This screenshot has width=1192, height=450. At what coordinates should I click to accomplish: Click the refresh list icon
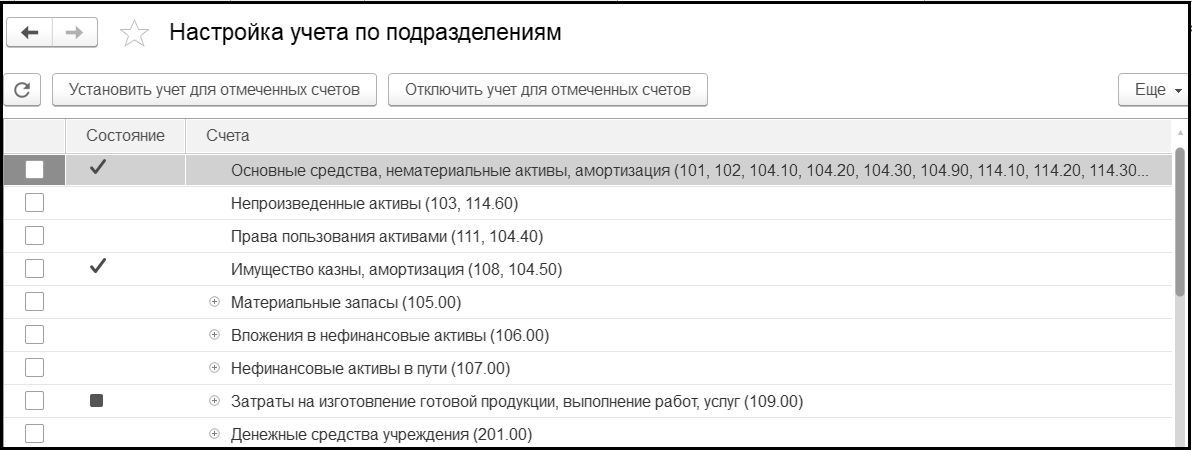click(21, 90)
